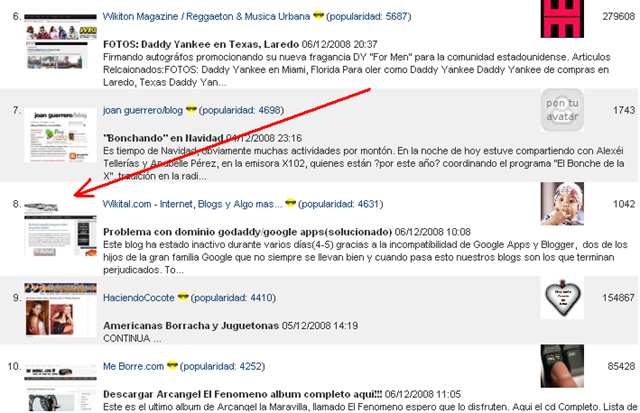Click popularidad: 4631 link
This screenshot has height=413, width=640.
tap(340, 204)
